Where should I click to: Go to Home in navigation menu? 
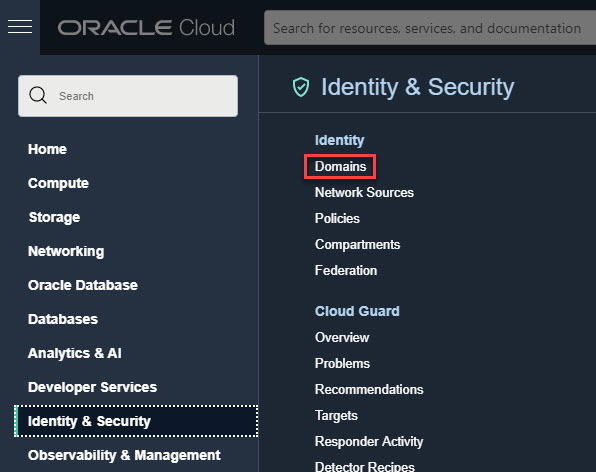click(47, 149)
